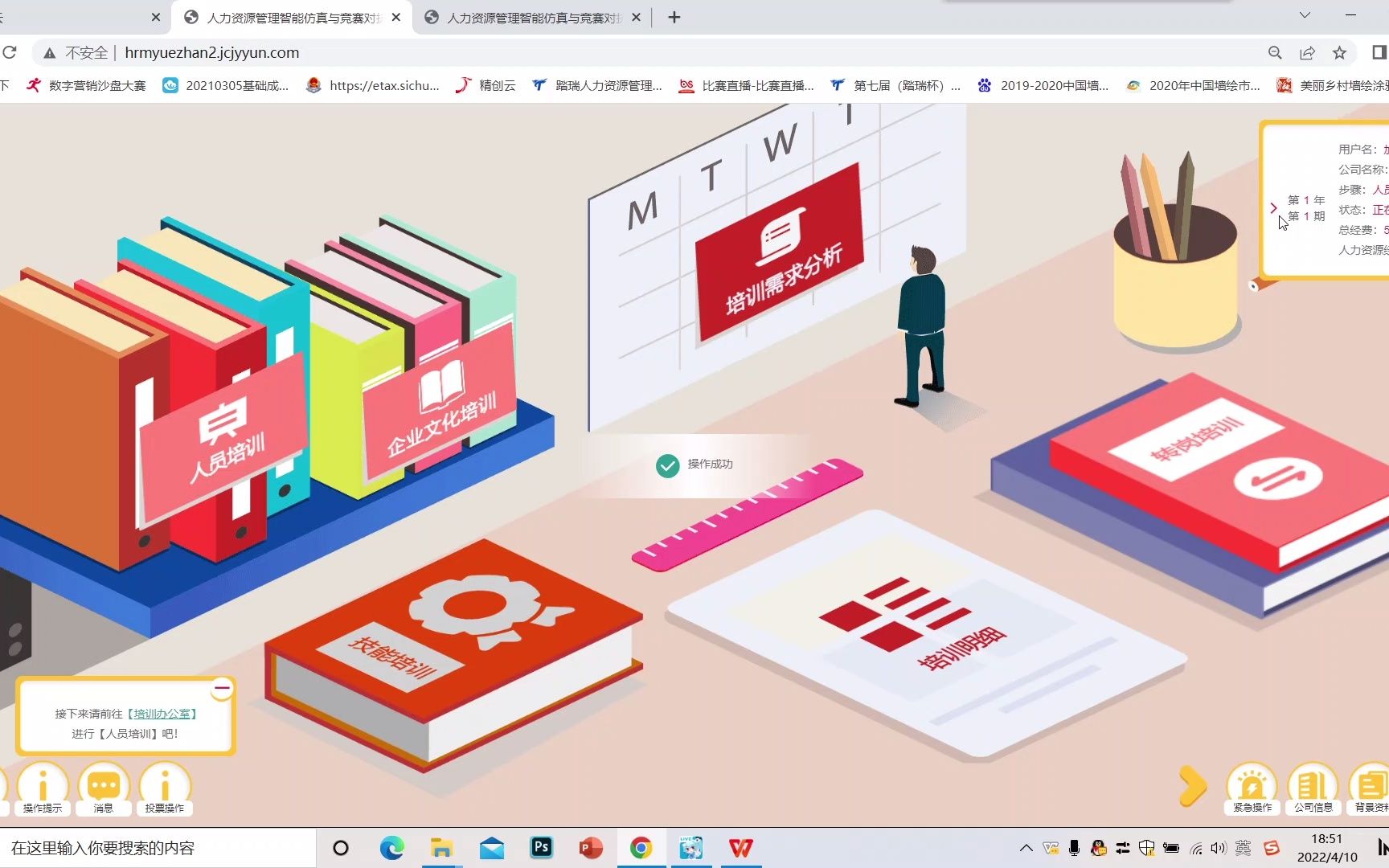Screen dimensions: 1389x868
Task: Open the 投票操作 icon
Action: coord(165,788)
